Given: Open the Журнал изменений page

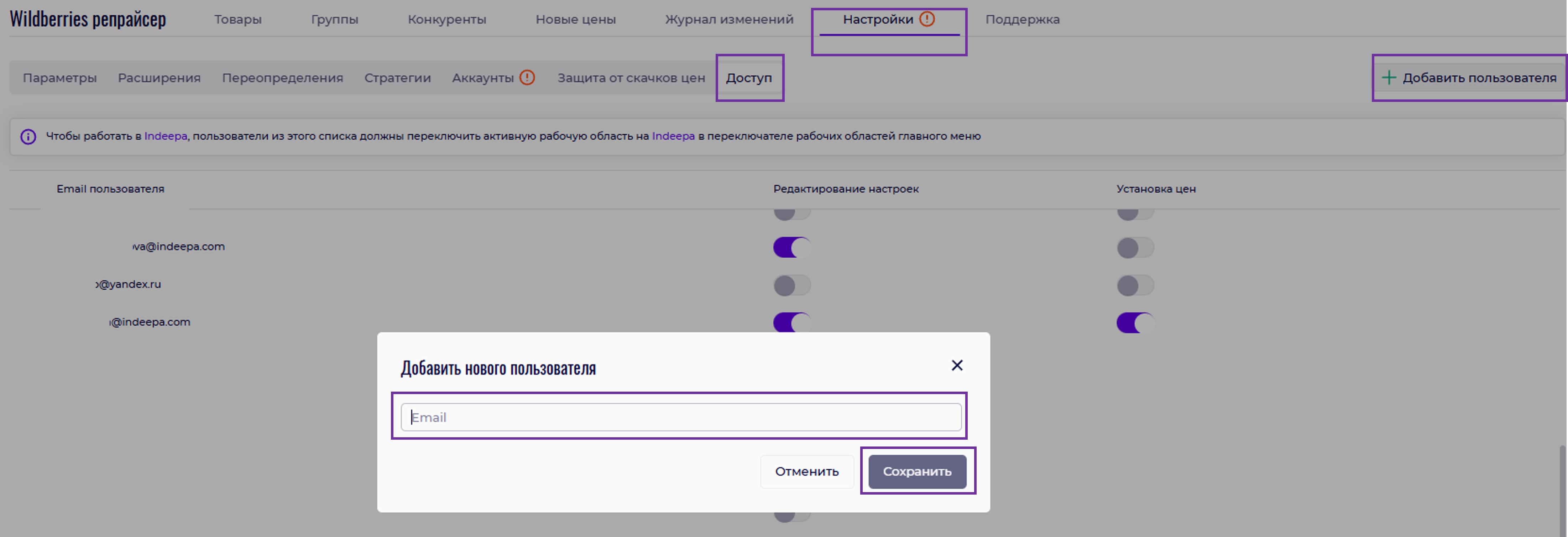Looking at the screenshot, I should [728, 20].
